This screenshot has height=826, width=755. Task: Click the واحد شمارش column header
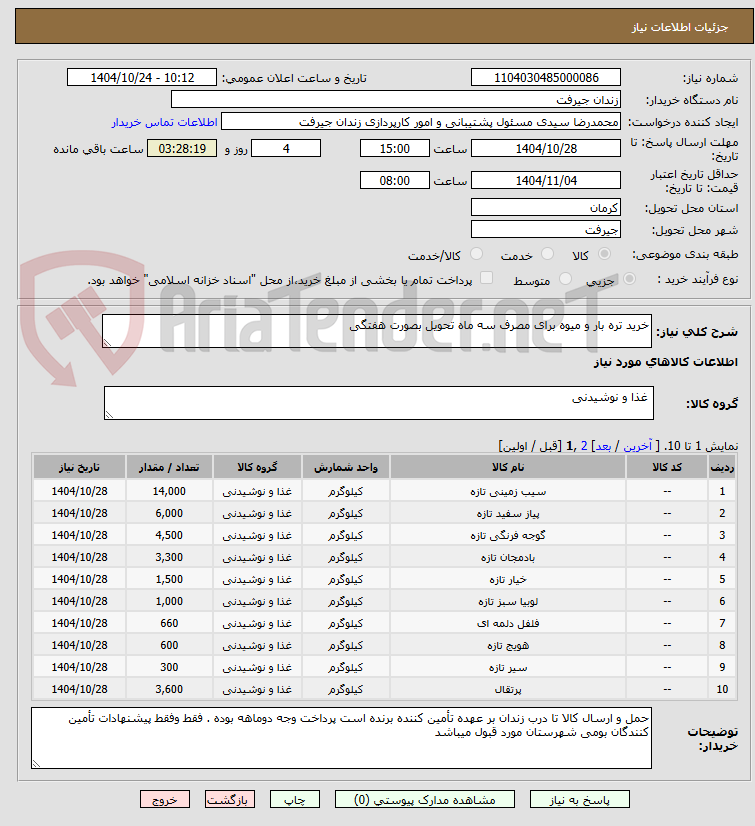point(346,467)
